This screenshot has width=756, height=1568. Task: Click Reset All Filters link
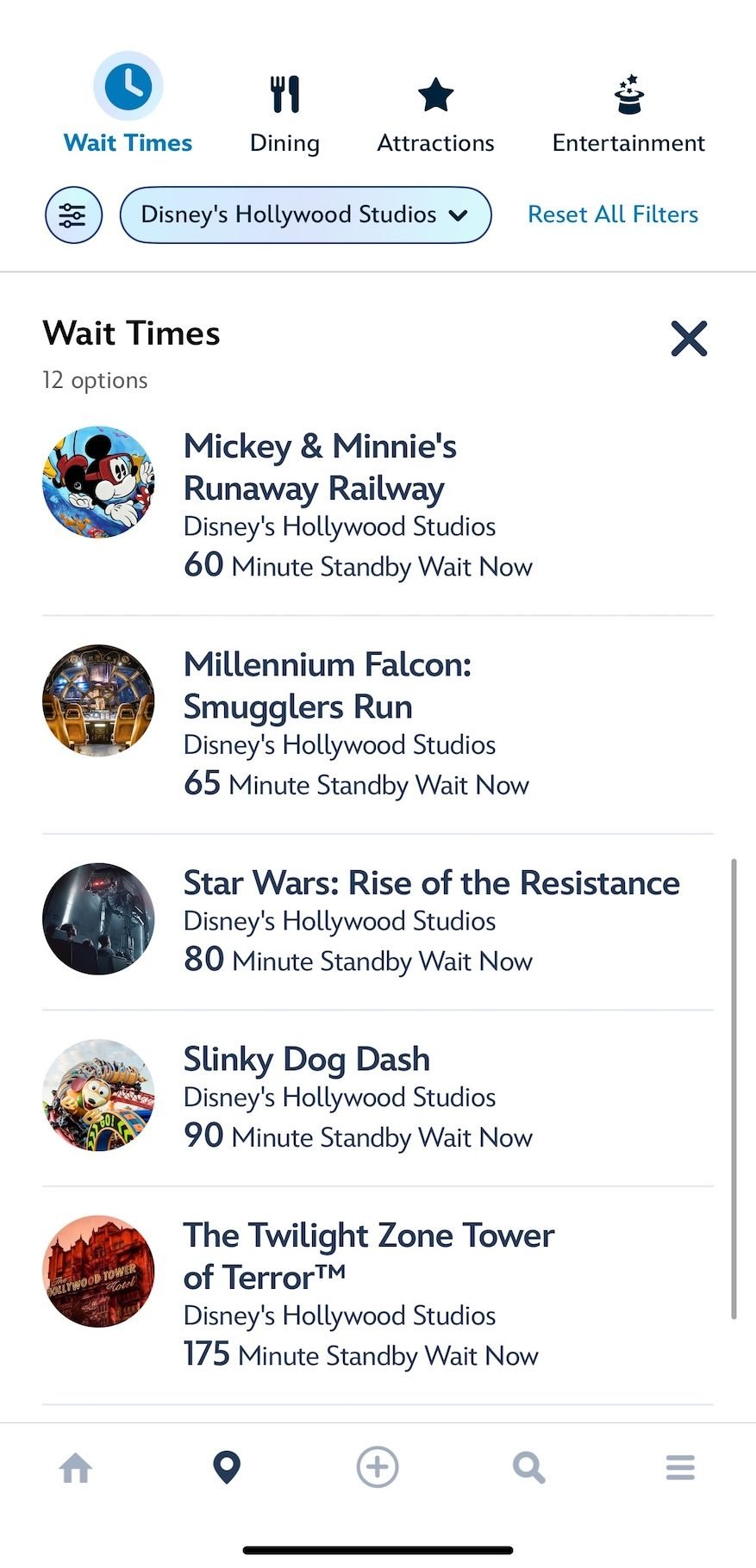pos(613,215)
